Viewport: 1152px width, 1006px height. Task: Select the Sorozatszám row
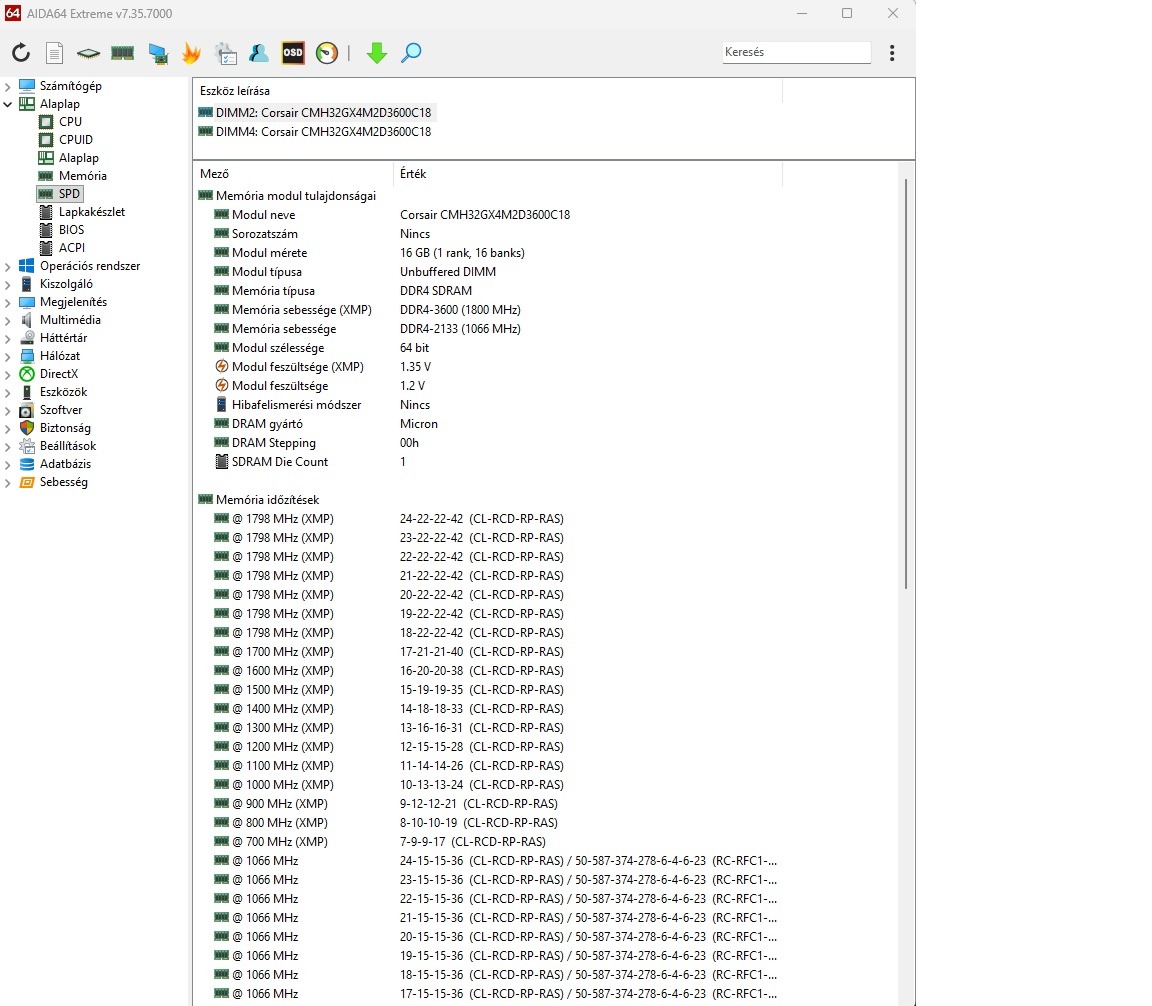[x=488, y=234]
